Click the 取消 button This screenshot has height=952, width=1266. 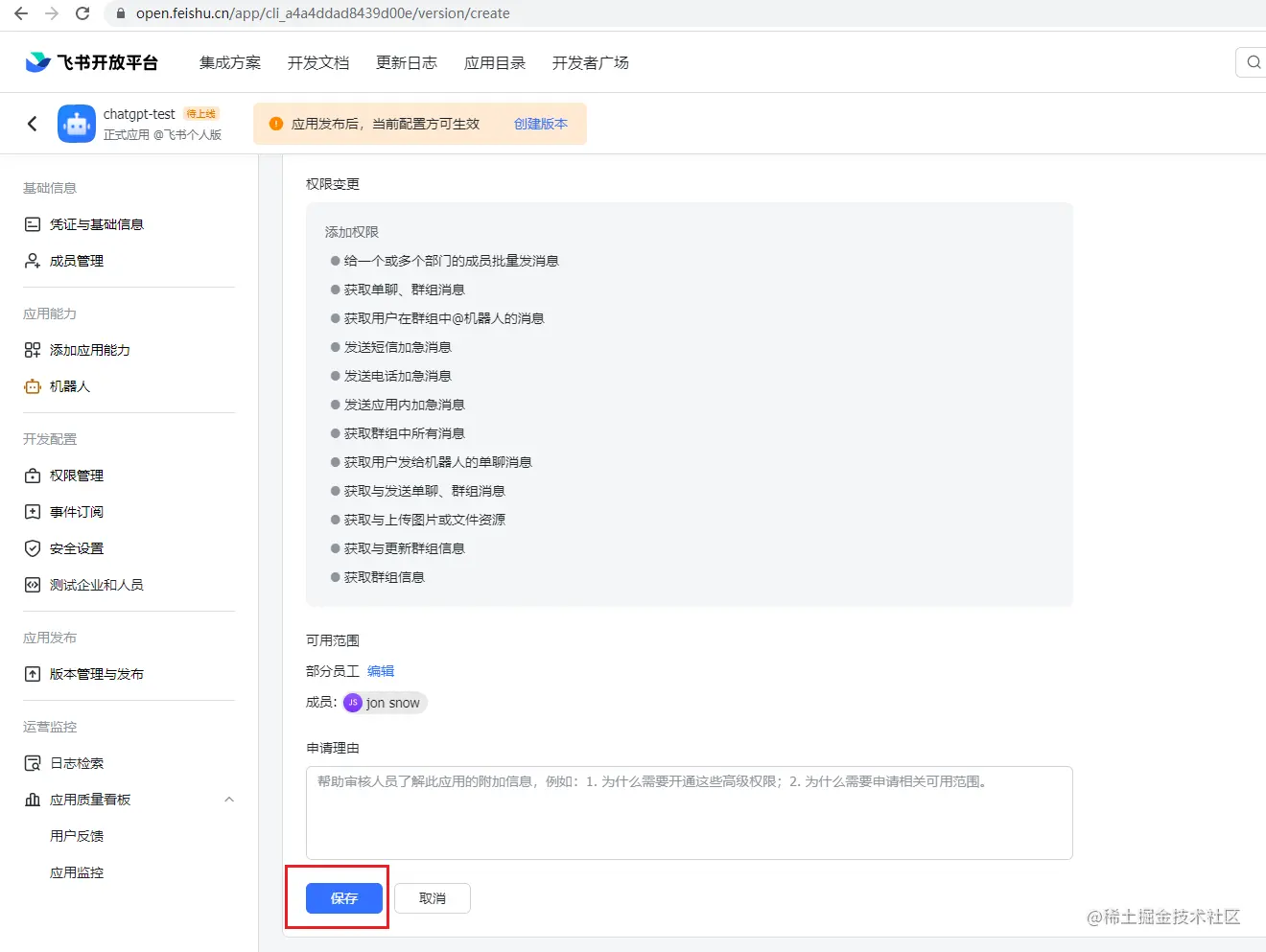click(x=433, y=898)
